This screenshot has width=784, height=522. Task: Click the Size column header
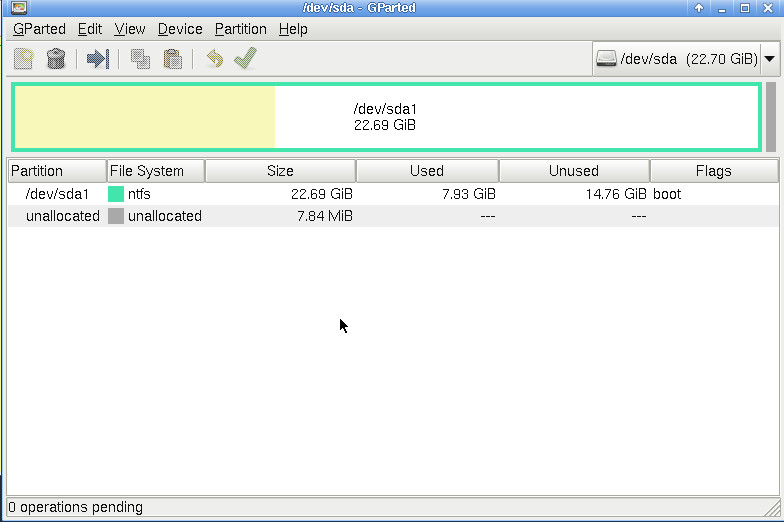pos(280,171)
